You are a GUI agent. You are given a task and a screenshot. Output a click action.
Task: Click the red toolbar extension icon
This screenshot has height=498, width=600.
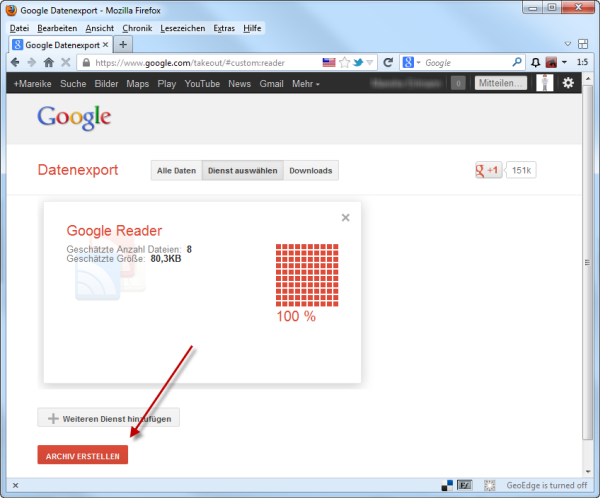click(x=551, y=62)
